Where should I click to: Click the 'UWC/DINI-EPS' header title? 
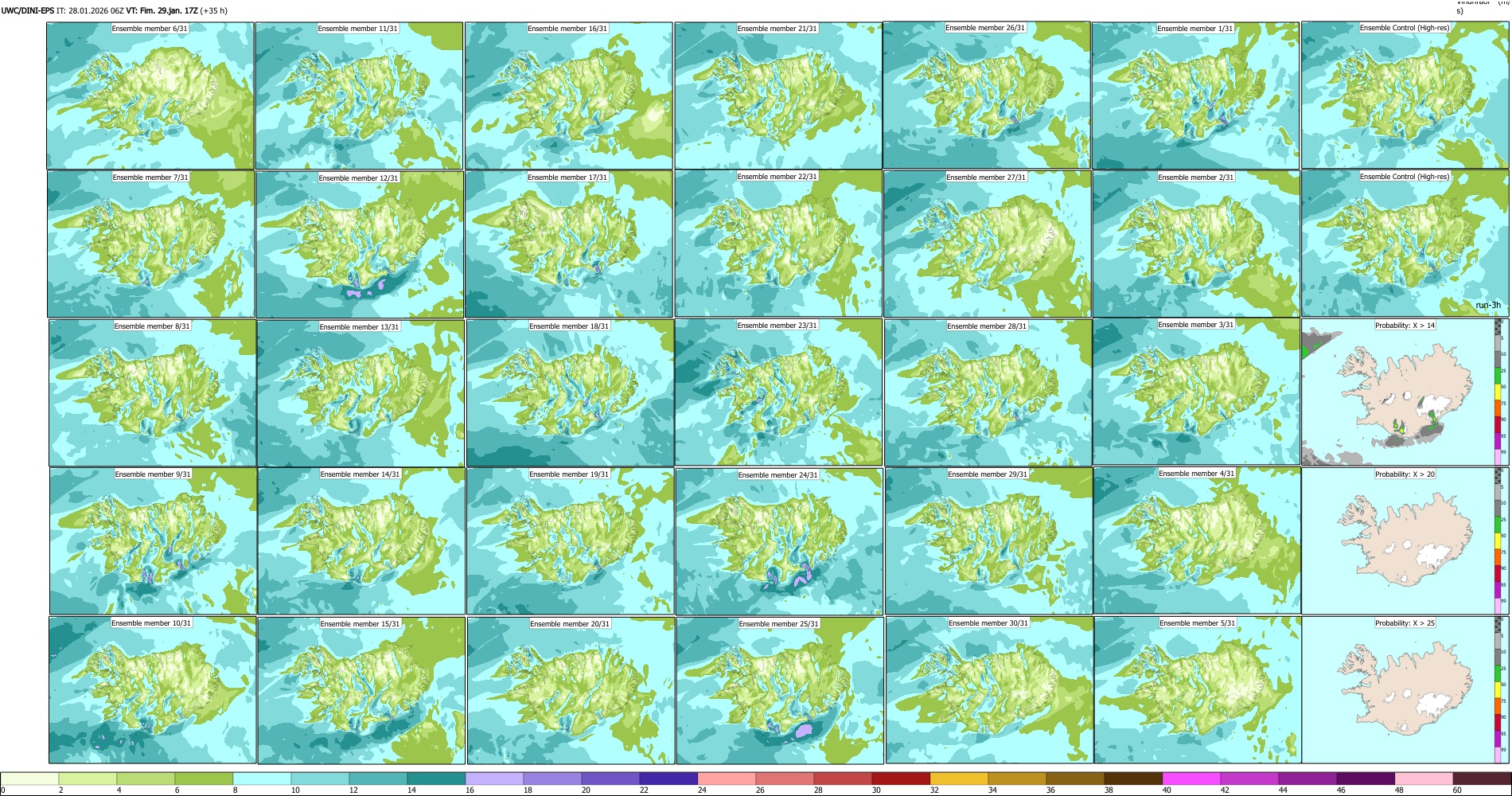28,11
